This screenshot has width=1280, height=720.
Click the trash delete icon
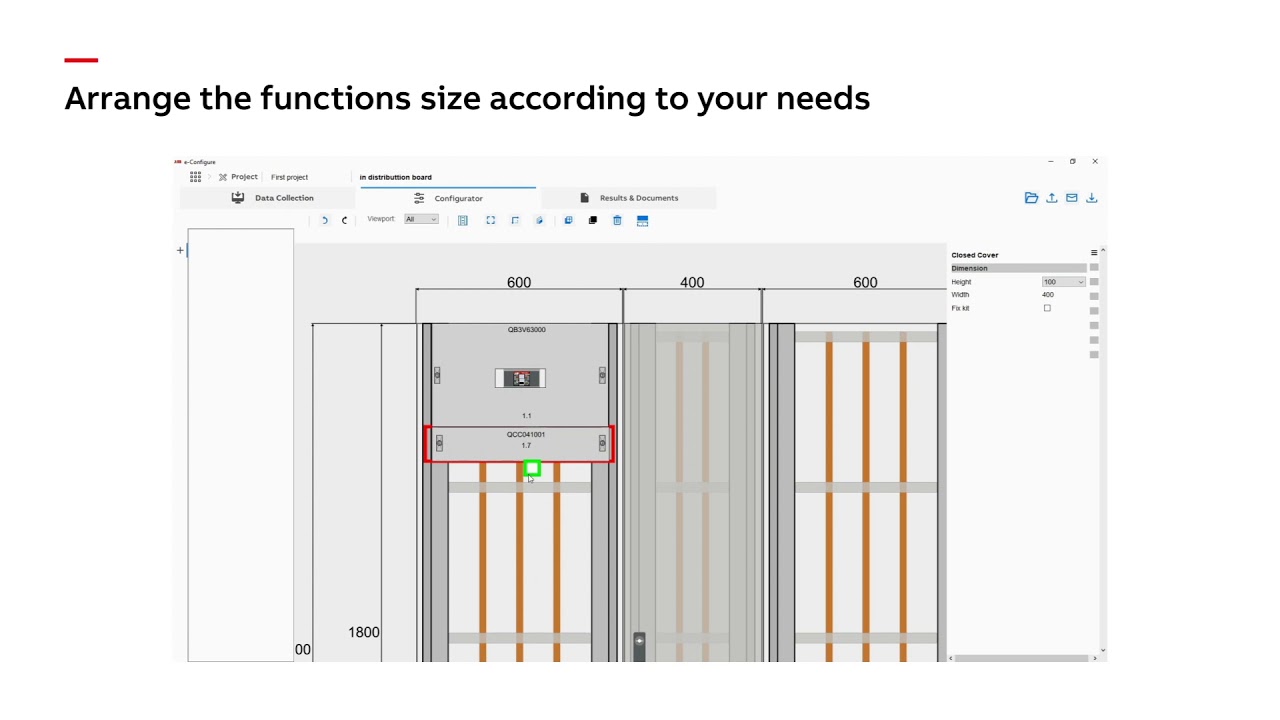pos(617,220)
